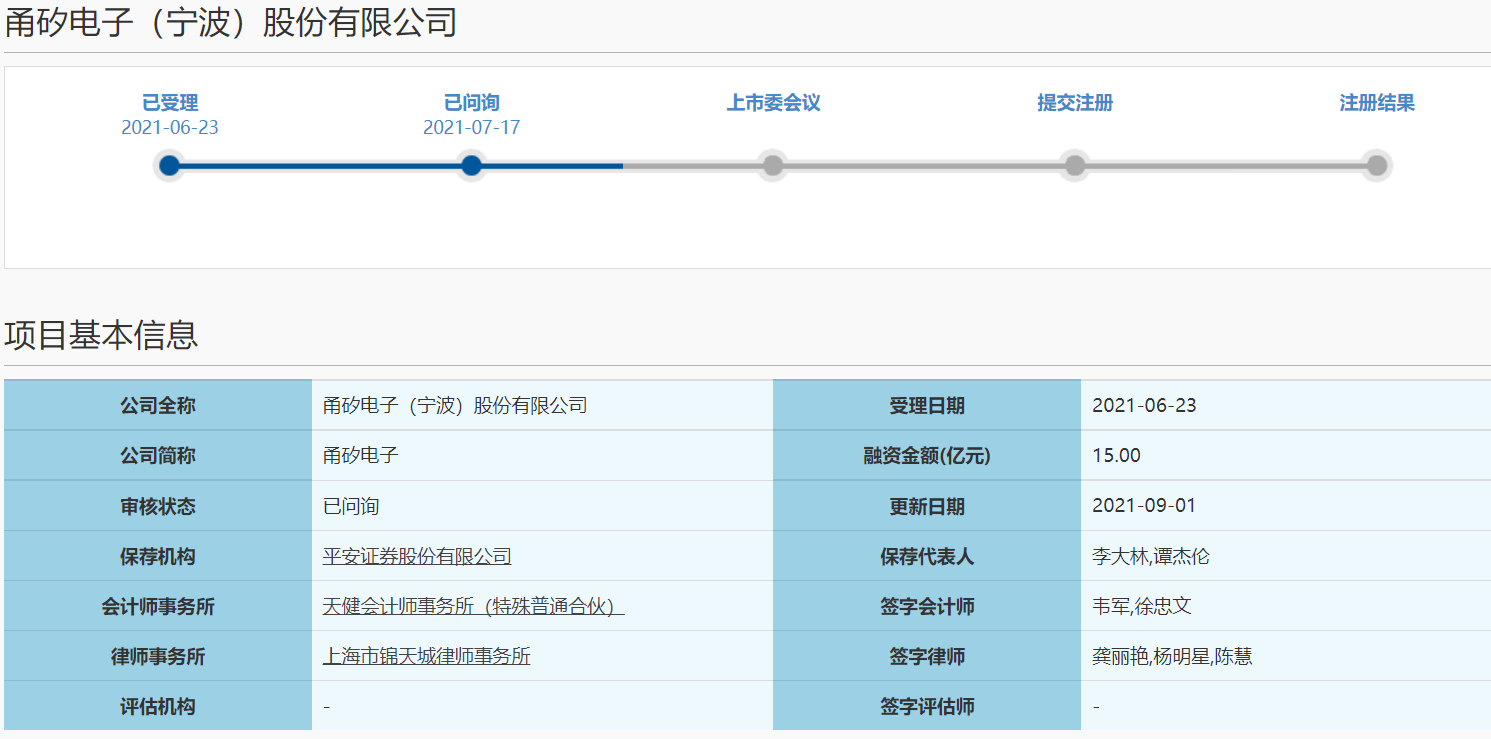Click the 签字评估师 label cell

tap(927, 705)
